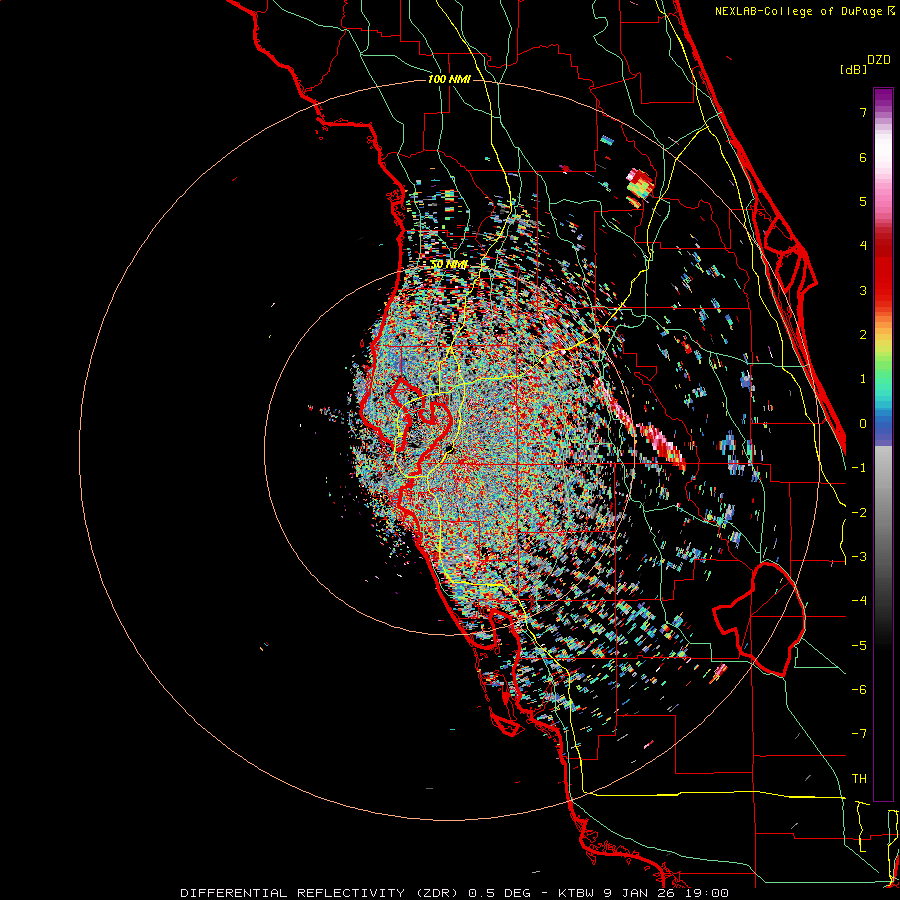Click the purple top of the color bar
The height and width of the screenshot is (900, 900).
(x=883, y=98)
